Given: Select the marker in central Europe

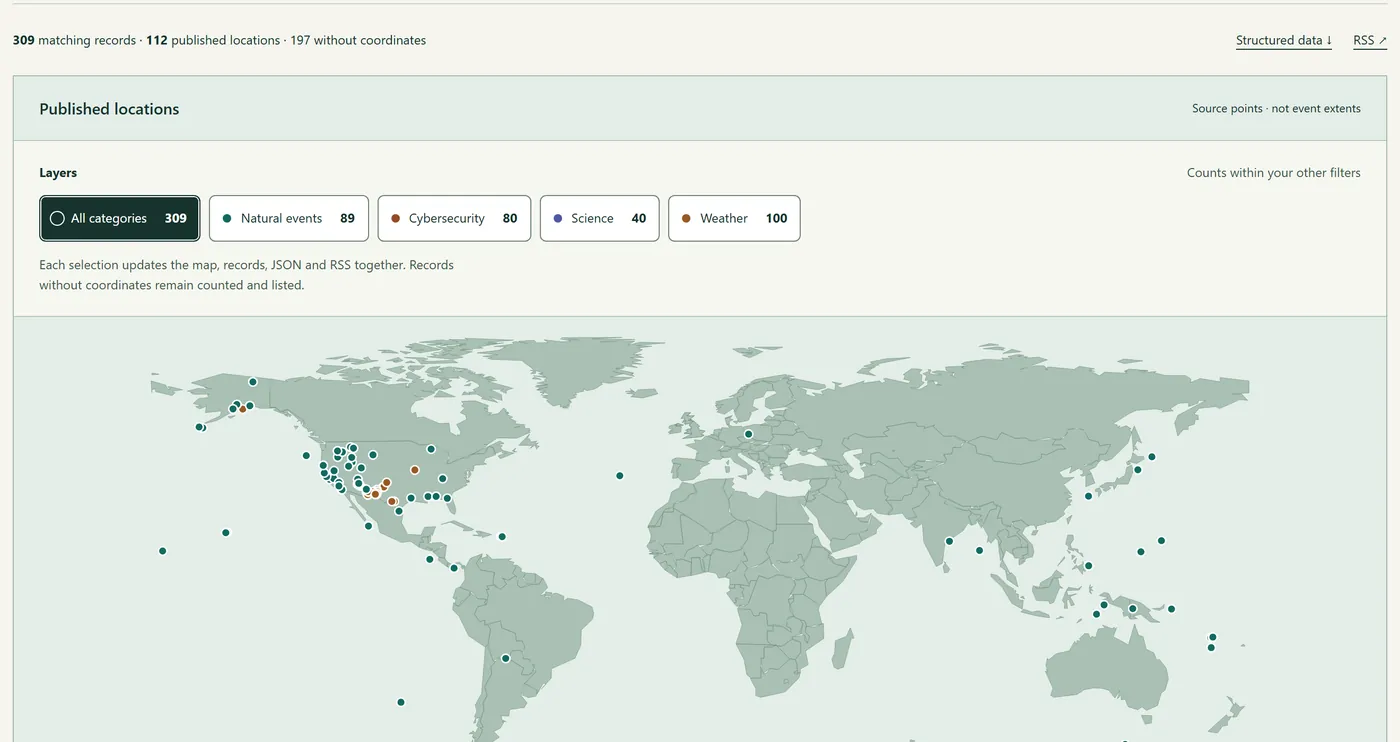Looking at the screenshot, I should pyautogui.click(x=748, y=434).
